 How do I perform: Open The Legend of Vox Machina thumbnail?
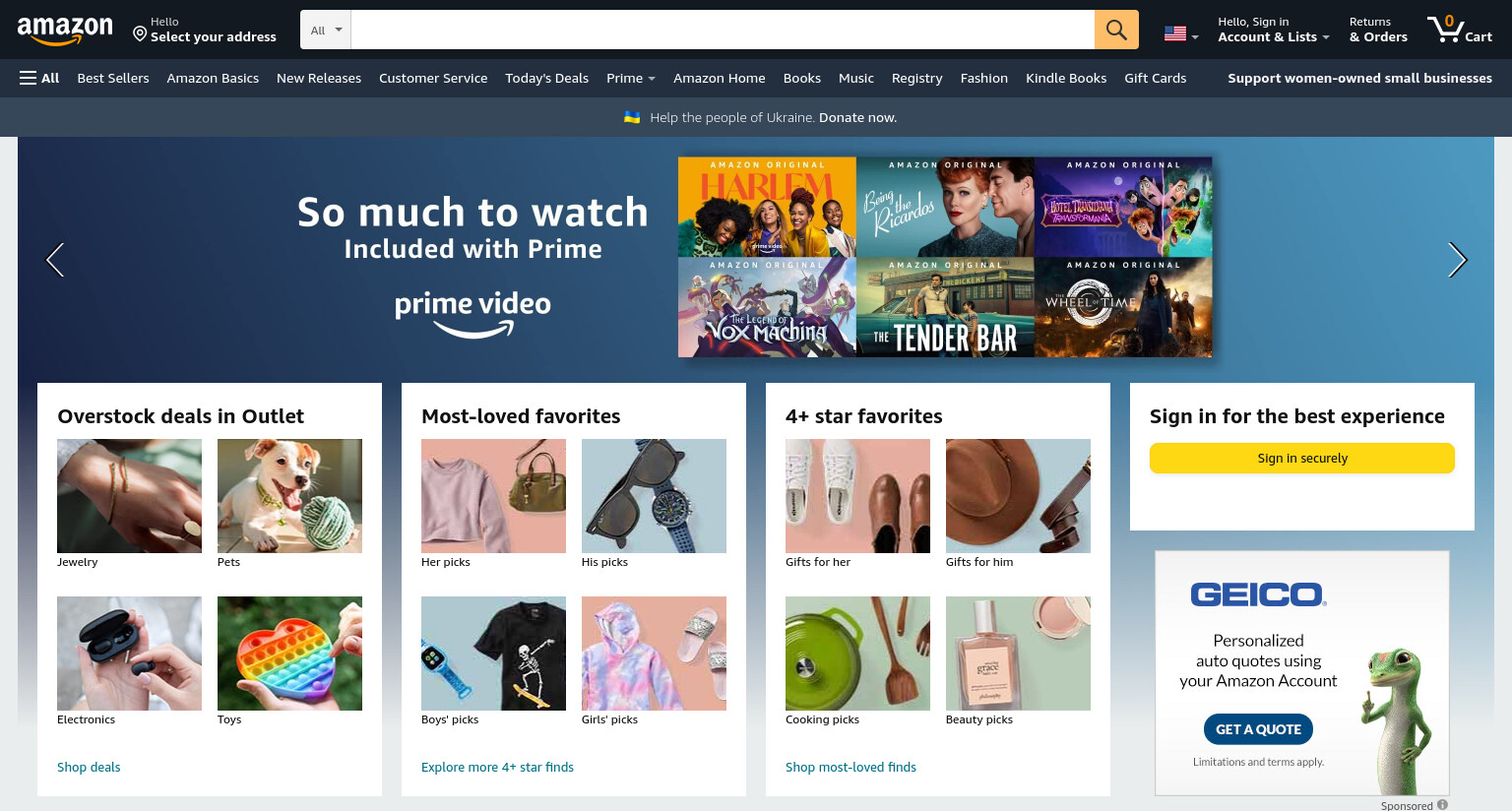click(x=767, y=307)
